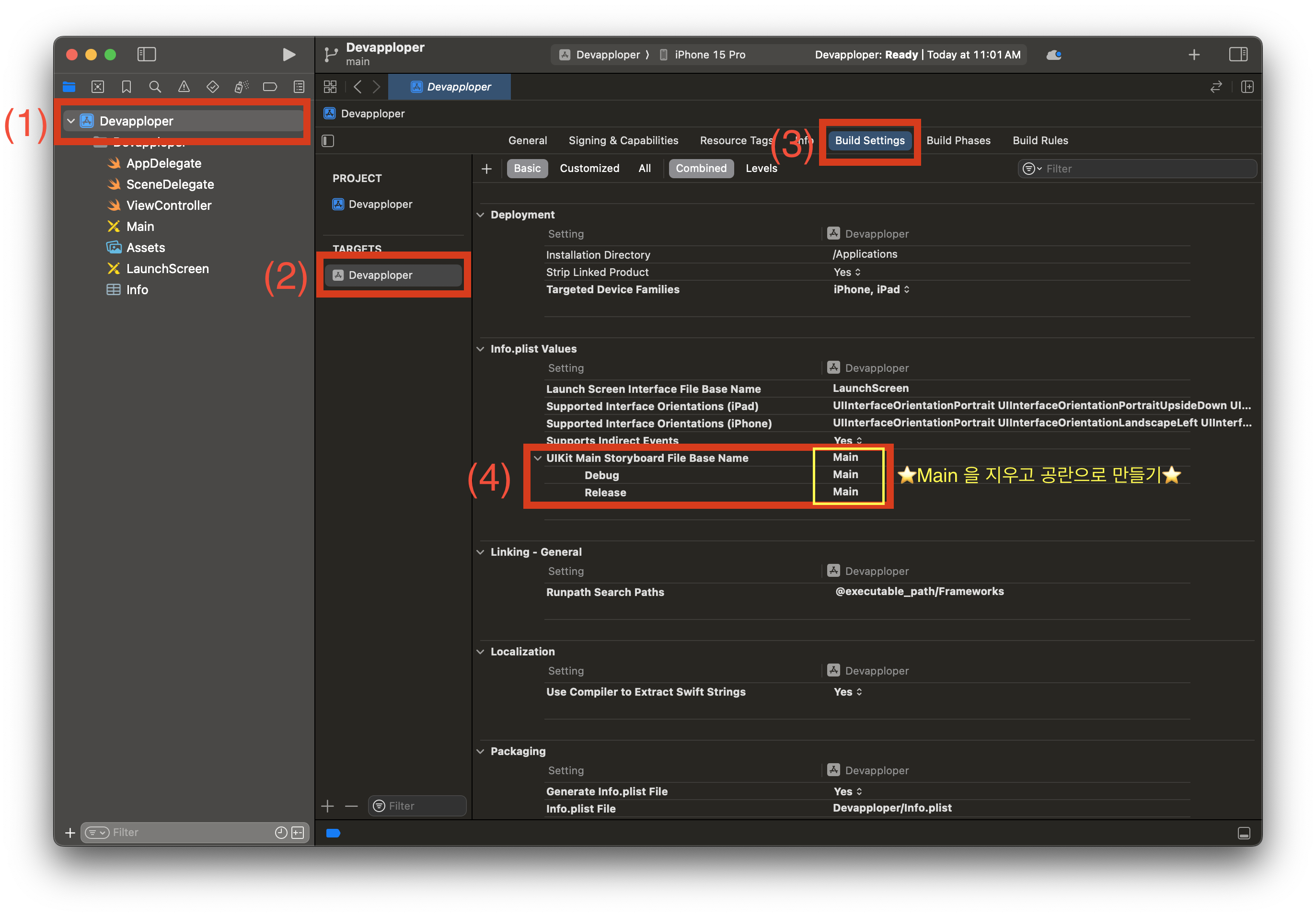Open the Issue navigator warning icon
The height and width of the screenshot is (917, 1316).
pos(184,87)
